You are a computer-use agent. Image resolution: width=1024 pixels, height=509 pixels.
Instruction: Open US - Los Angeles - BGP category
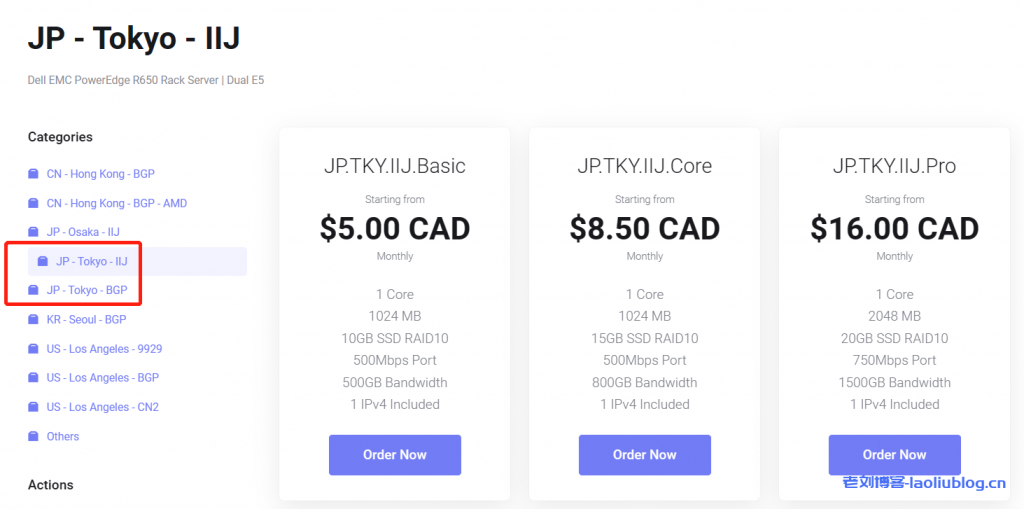tap(102, 378)
